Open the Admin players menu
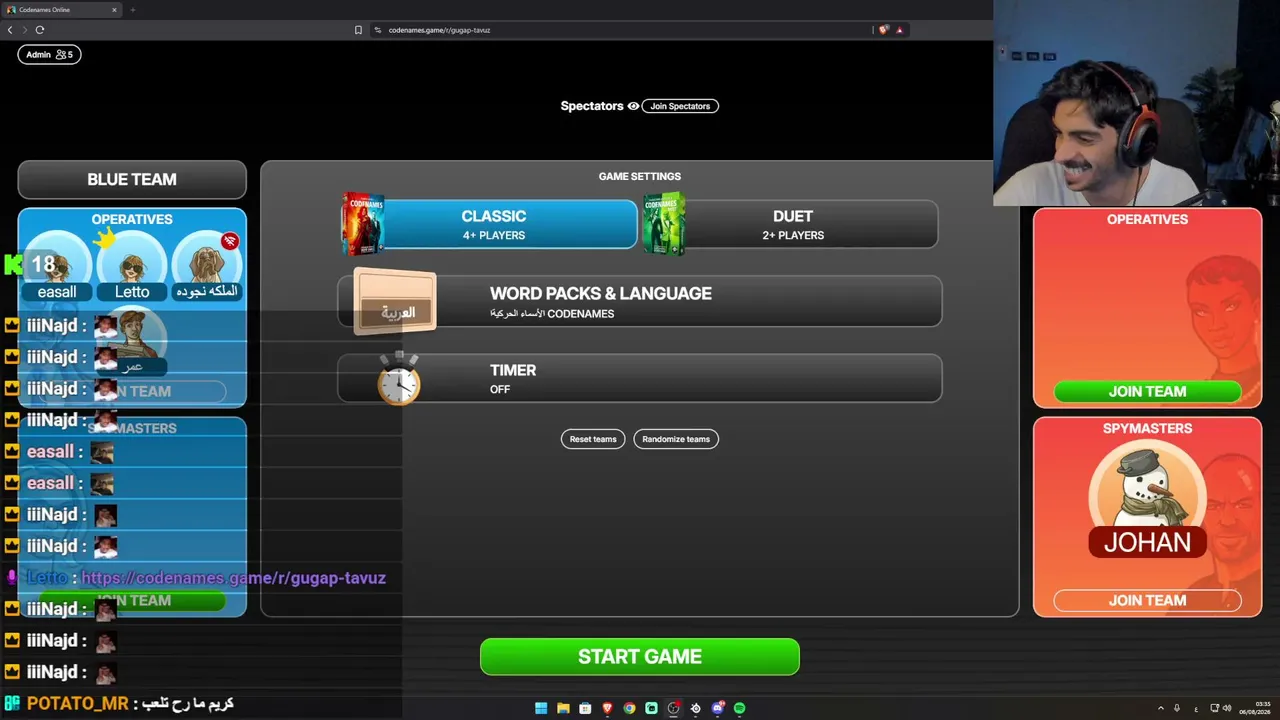The image size is (1280, 720). [49, 54]
